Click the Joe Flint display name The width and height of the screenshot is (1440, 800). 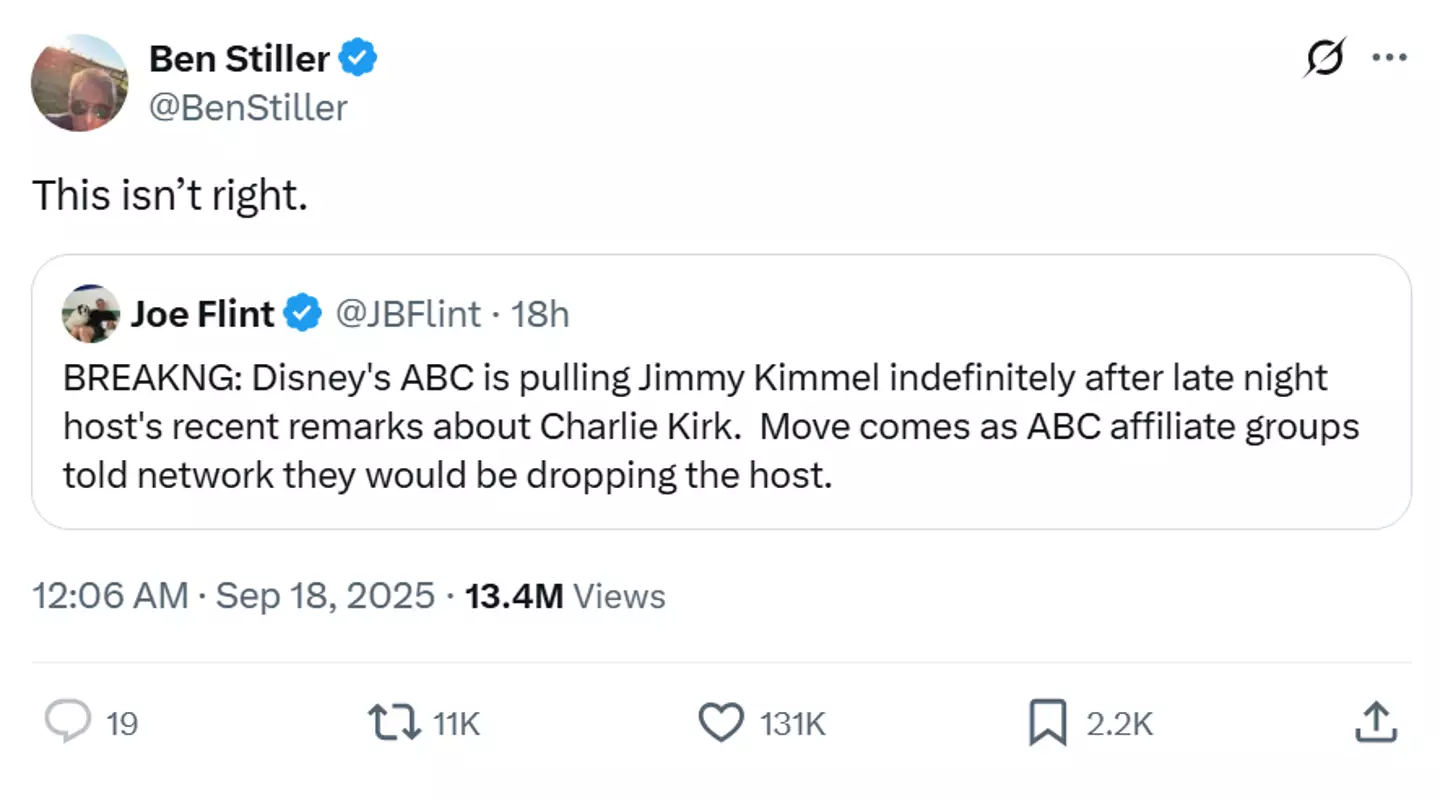(x=203, y=314)
